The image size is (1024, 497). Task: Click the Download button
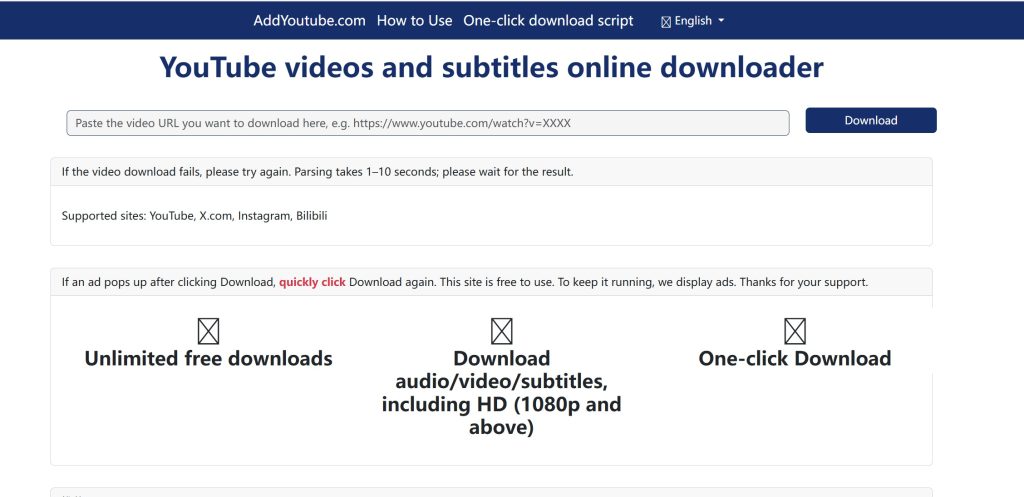tap(871, 120)
